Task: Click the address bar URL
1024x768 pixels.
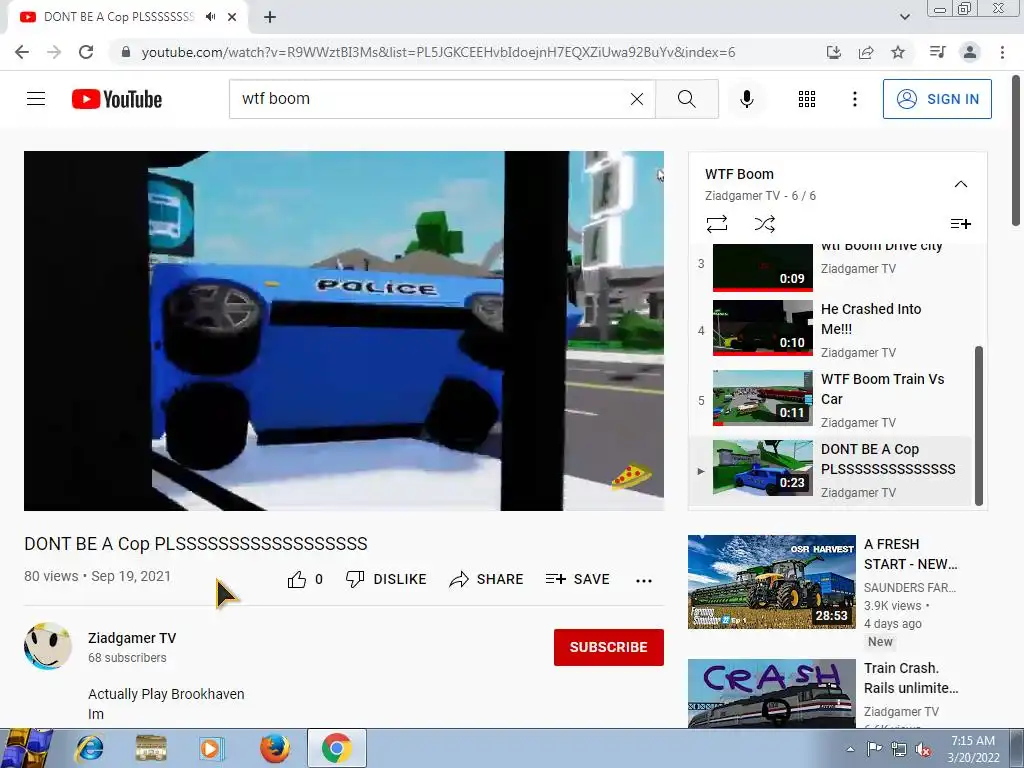Action: 438,52
